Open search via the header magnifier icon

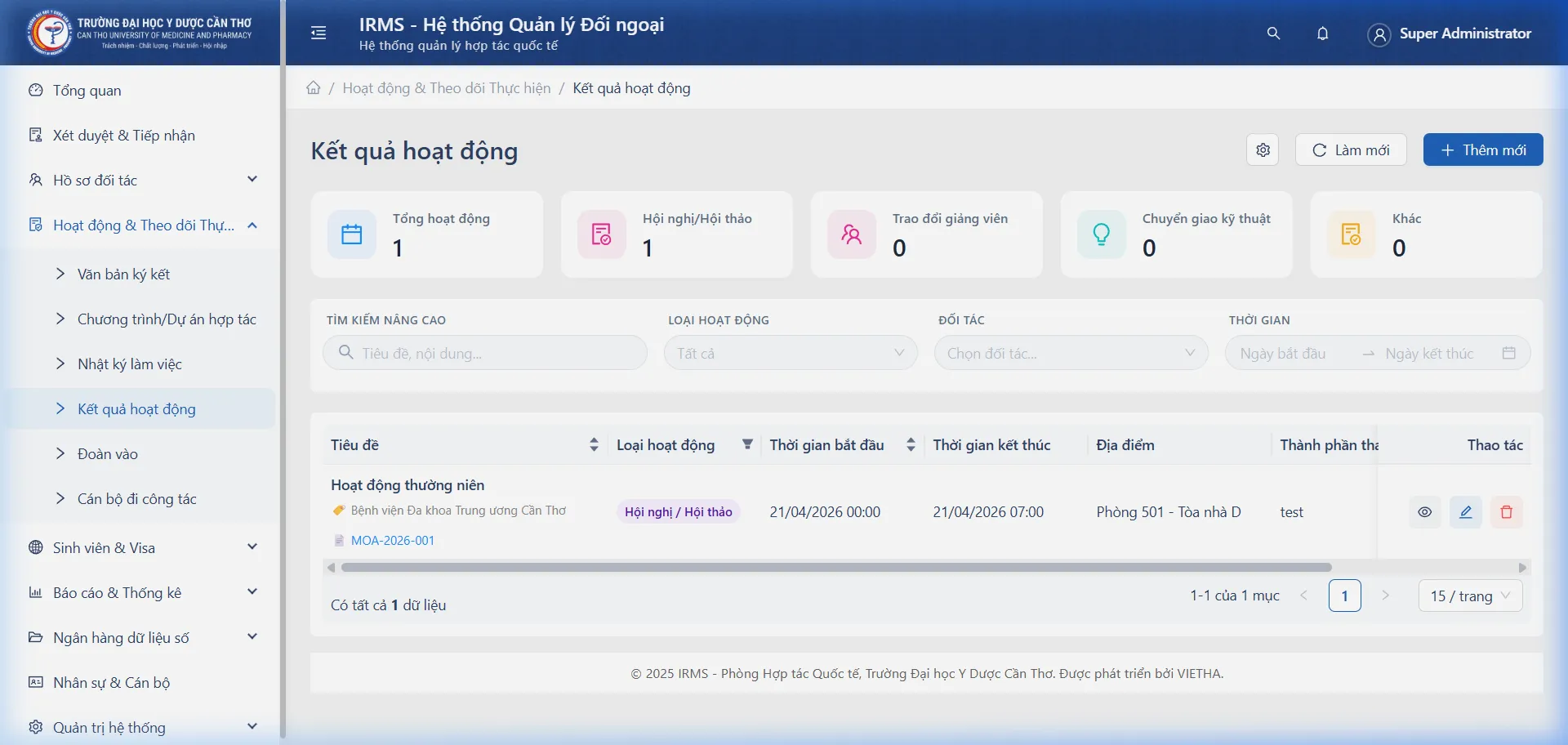[1273, 33]
